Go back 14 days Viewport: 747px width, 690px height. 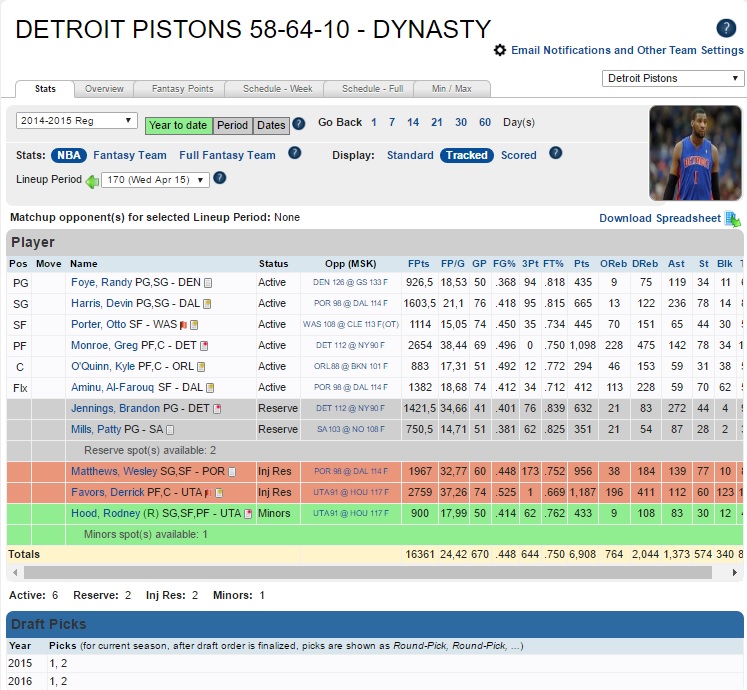click(413, 122)
